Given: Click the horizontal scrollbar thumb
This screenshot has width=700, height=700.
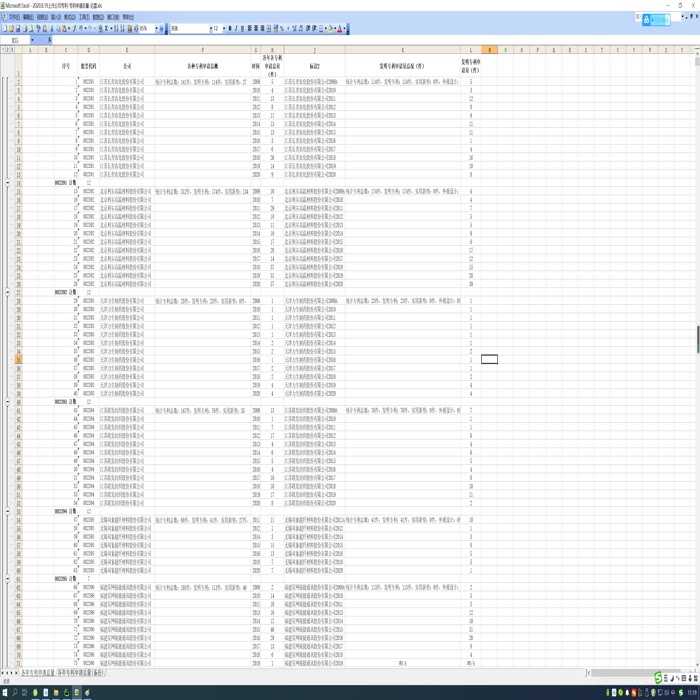Looking at the screenshot, I should pyautogui.click(x=636, y=673).
